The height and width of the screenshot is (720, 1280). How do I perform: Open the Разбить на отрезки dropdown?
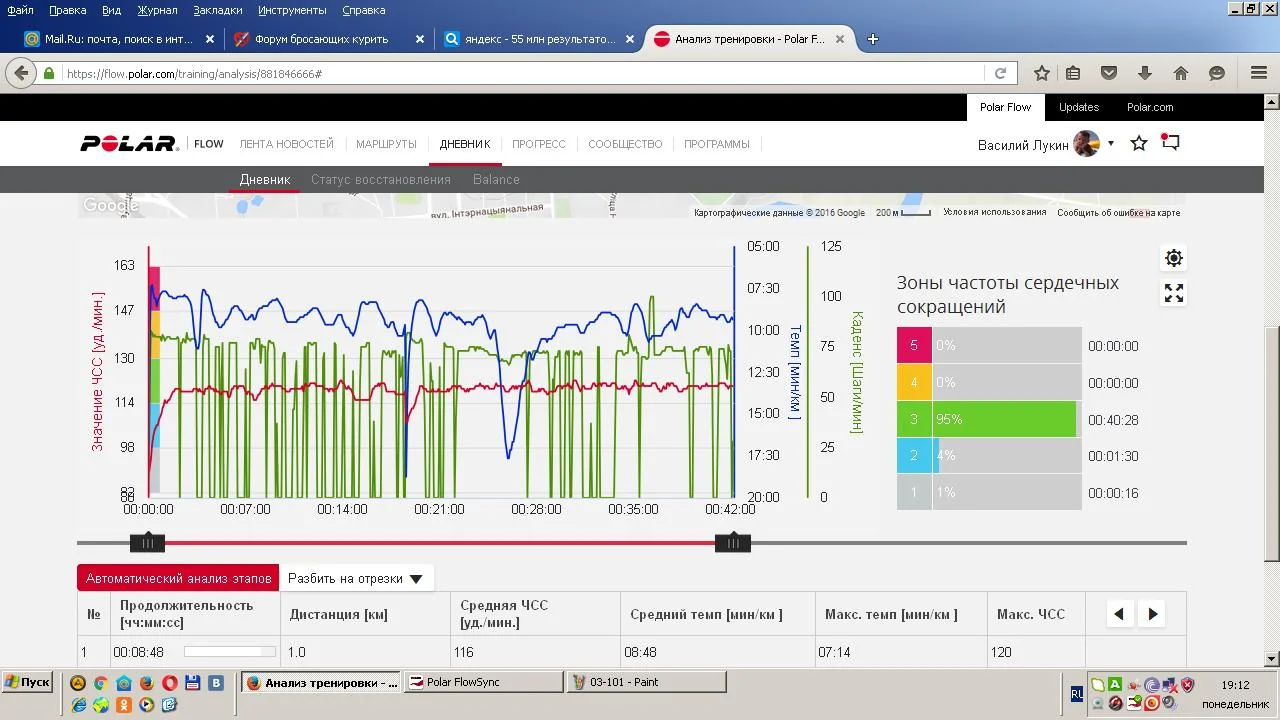(355, 578)
